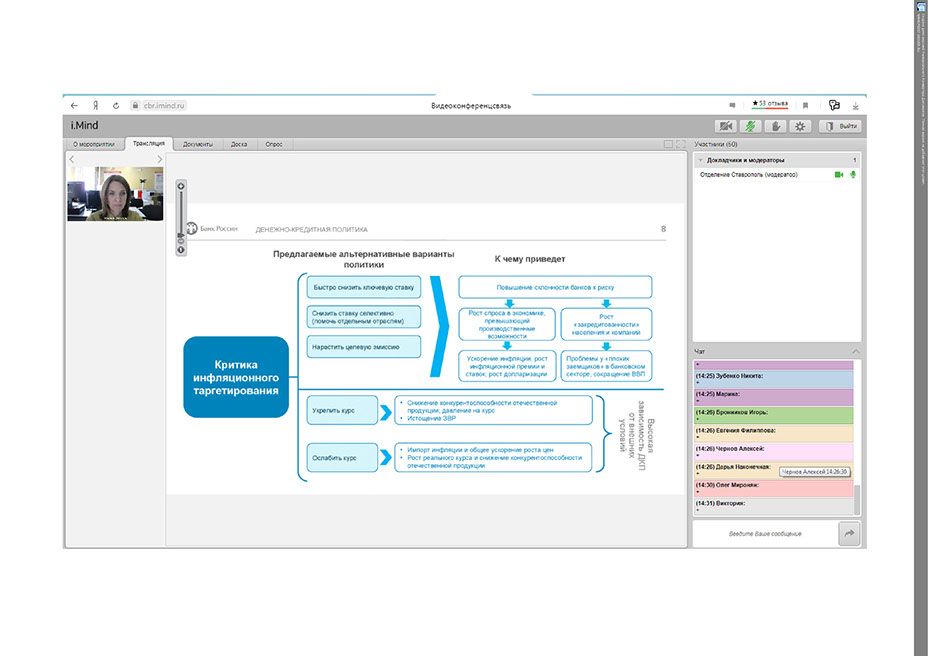Screen dimensions: 928x656
Task: Collapse the Докладчики и модераторы group
Action: [699, 160]
